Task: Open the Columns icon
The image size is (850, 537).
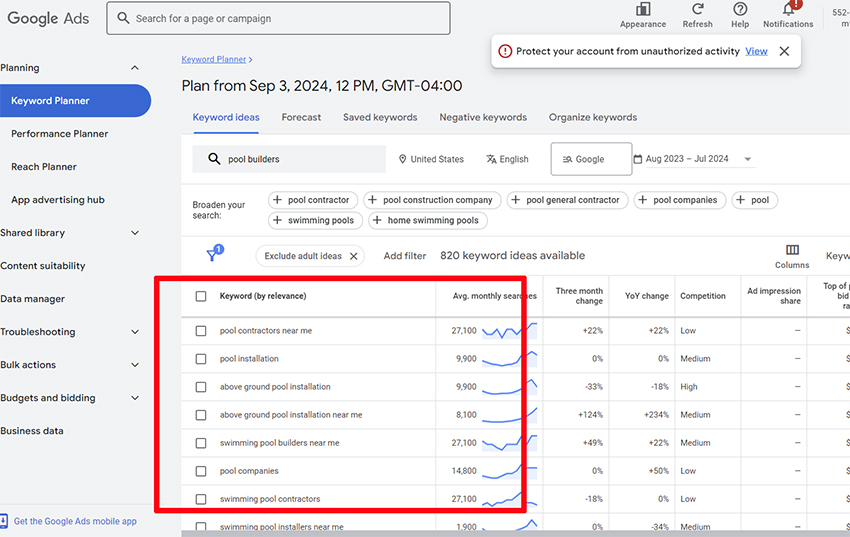Action: [792, 251]
